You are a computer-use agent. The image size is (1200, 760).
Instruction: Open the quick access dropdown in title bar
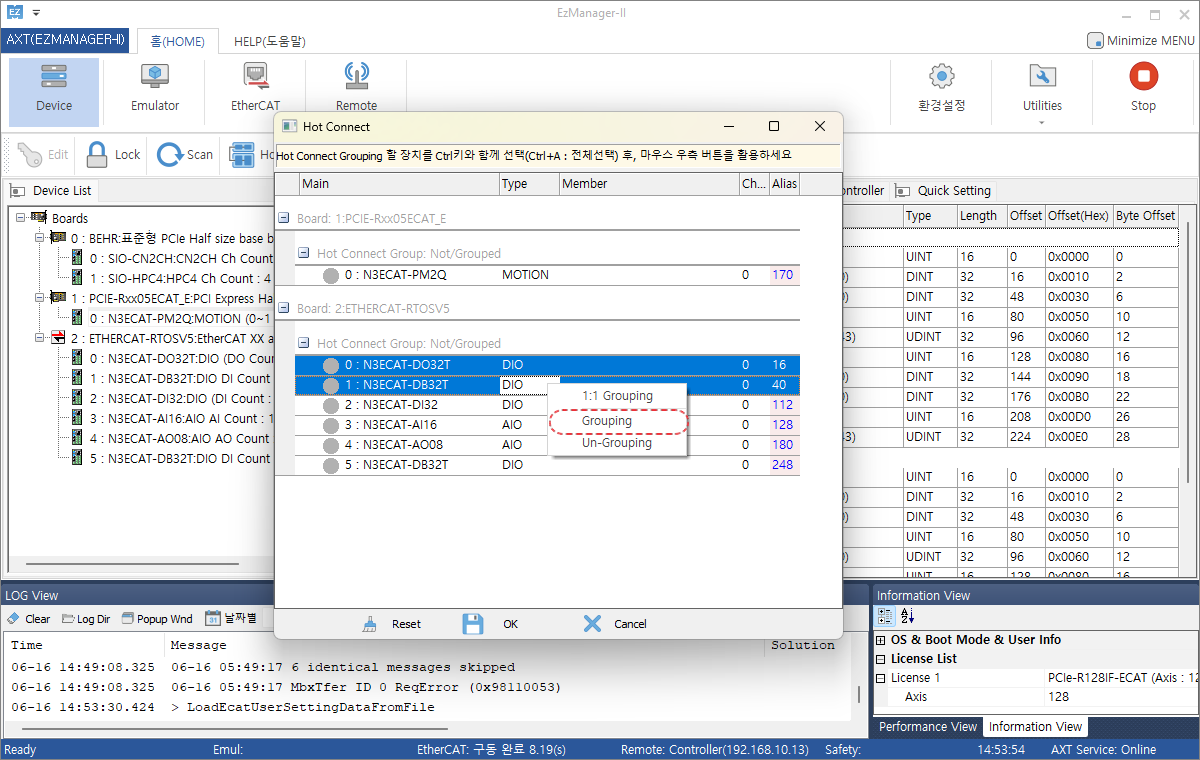[37, 13]
